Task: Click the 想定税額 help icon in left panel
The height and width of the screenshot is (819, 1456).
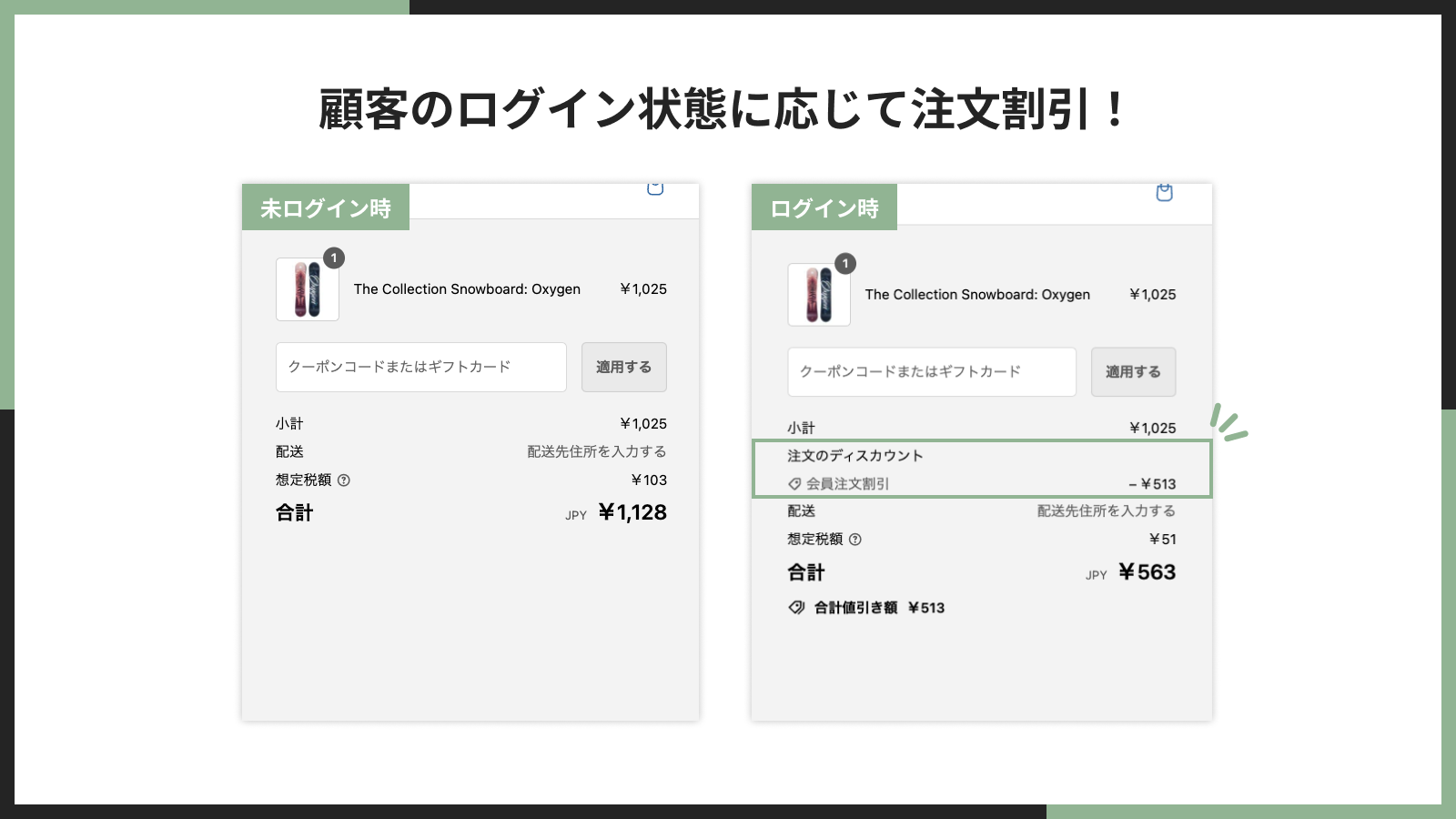Action: 345,480
